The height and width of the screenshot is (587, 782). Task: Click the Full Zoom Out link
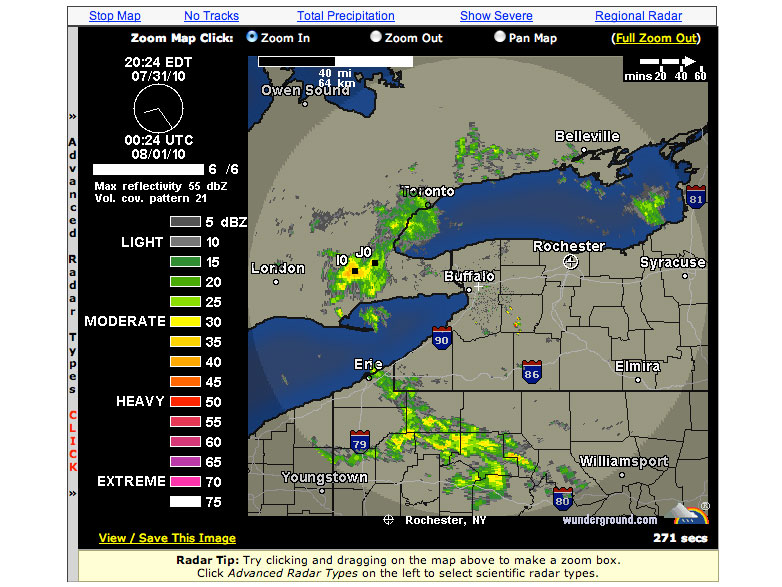click(x=656, y=38)
